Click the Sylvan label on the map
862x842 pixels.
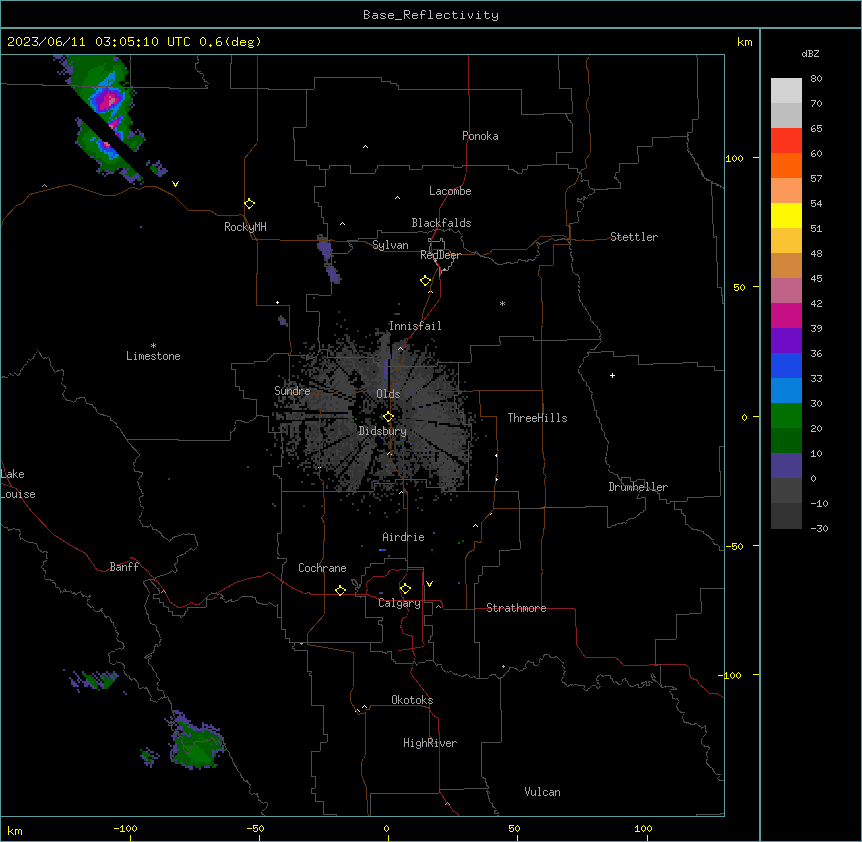coord(390,245)
